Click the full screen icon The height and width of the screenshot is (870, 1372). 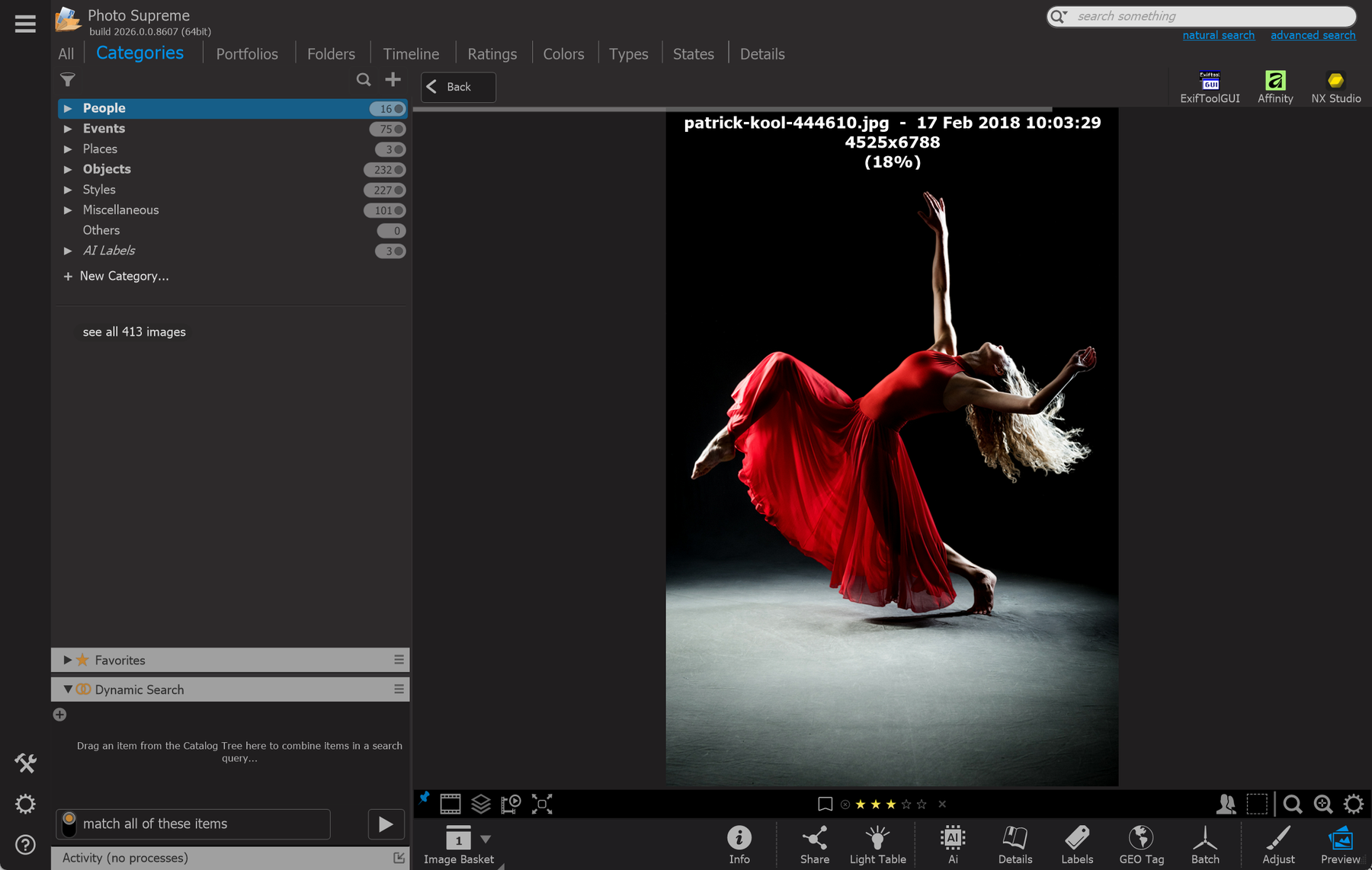(x=542, y=804)
